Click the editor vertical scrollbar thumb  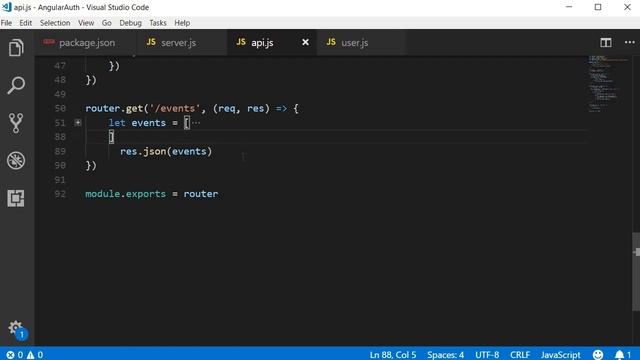pos(636,271)
